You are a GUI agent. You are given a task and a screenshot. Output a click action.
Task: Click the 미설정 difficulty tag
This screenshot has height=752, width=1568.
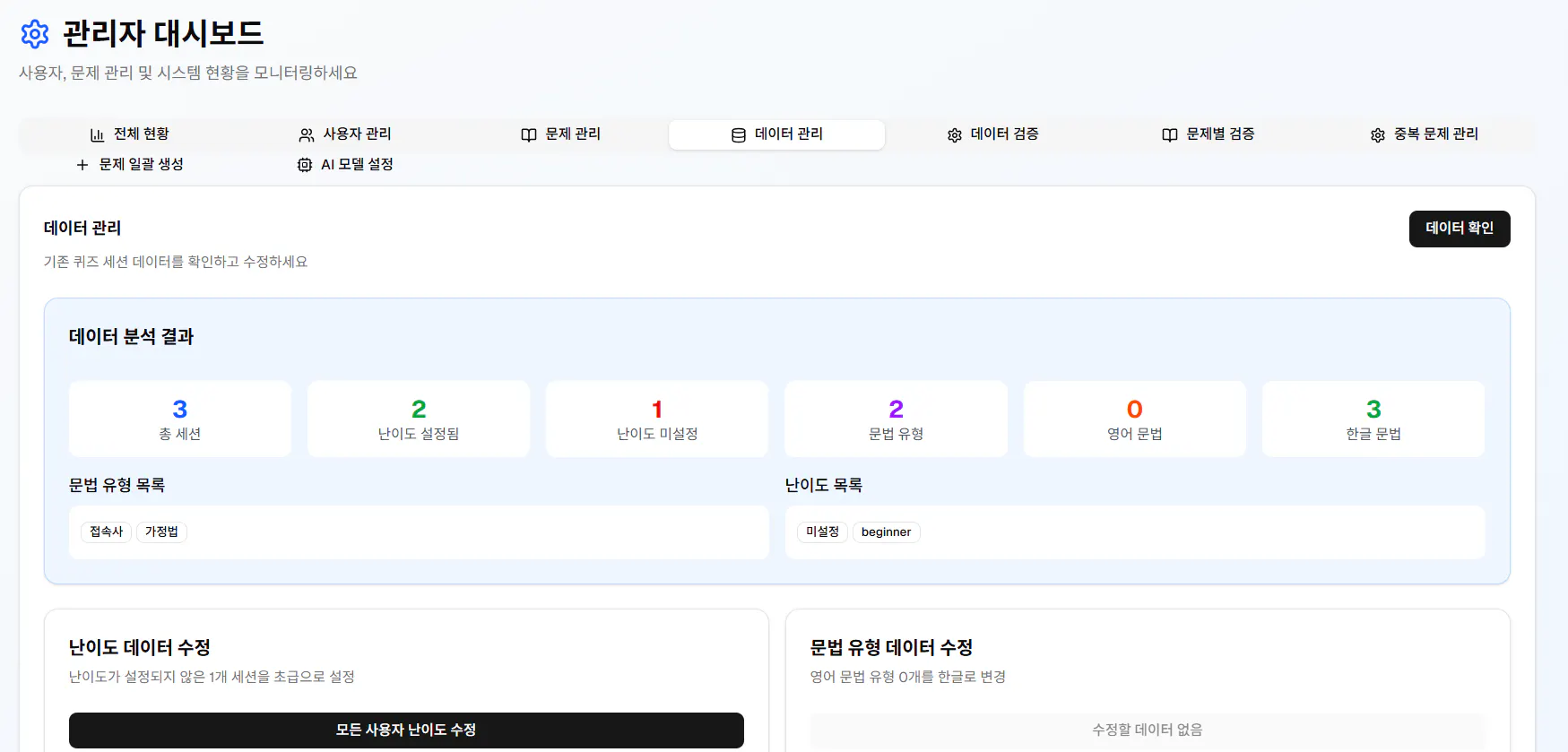point(822,532)
